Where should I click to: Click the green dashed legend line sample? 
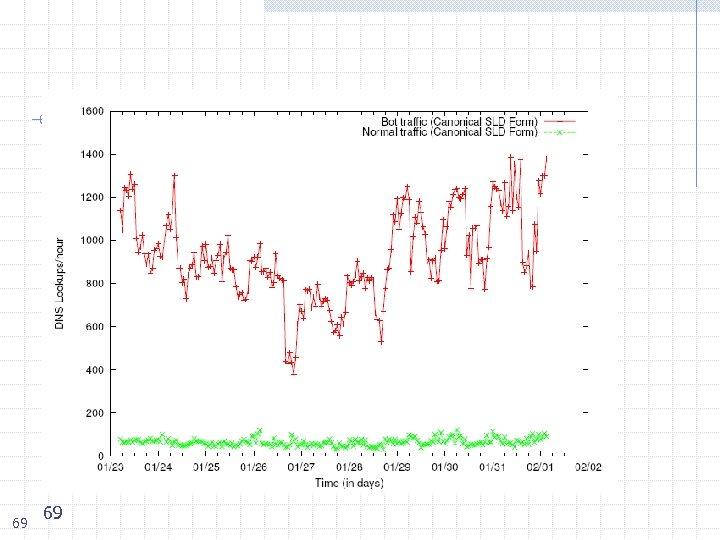(x=560, y=132)
